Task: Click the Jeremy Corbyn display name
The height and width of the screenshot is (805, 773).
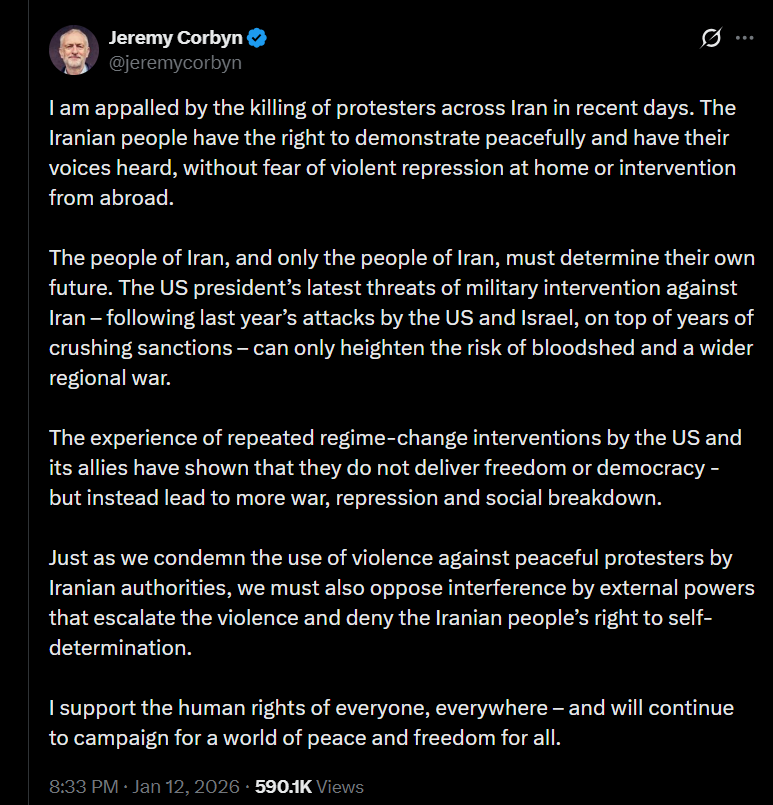Action: (x=176, y=38)
